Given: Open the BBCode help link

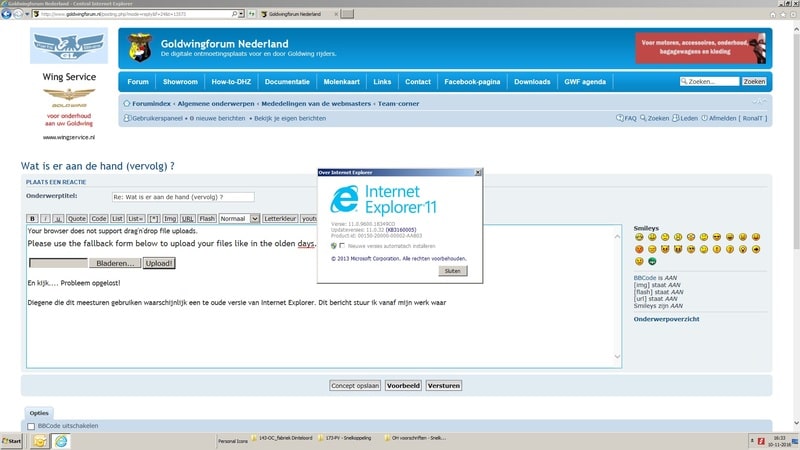Looking at the screenshot, I should tap(644, 278).
